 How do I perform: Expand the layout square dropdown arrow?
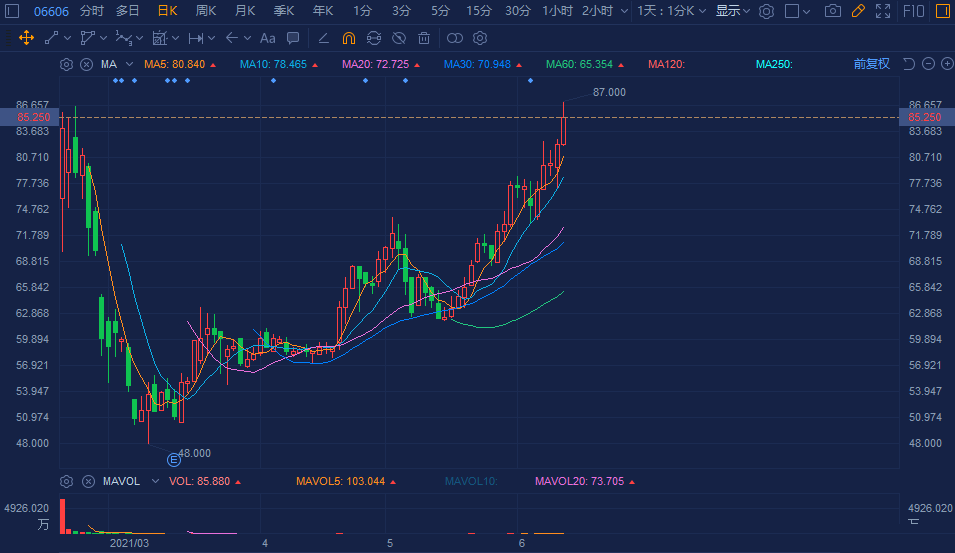click(x=807, y=12)
